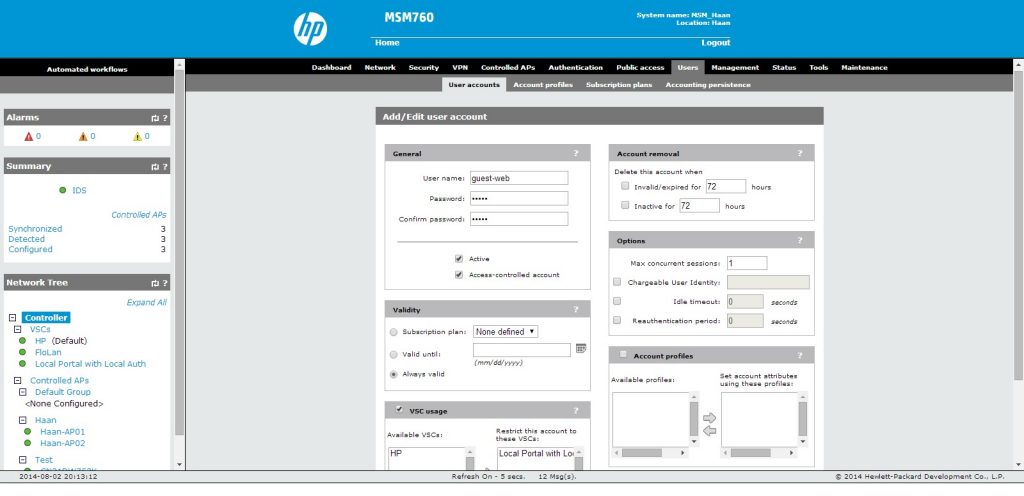
Task: Click the Options section help icon
Action: (800, 240)
